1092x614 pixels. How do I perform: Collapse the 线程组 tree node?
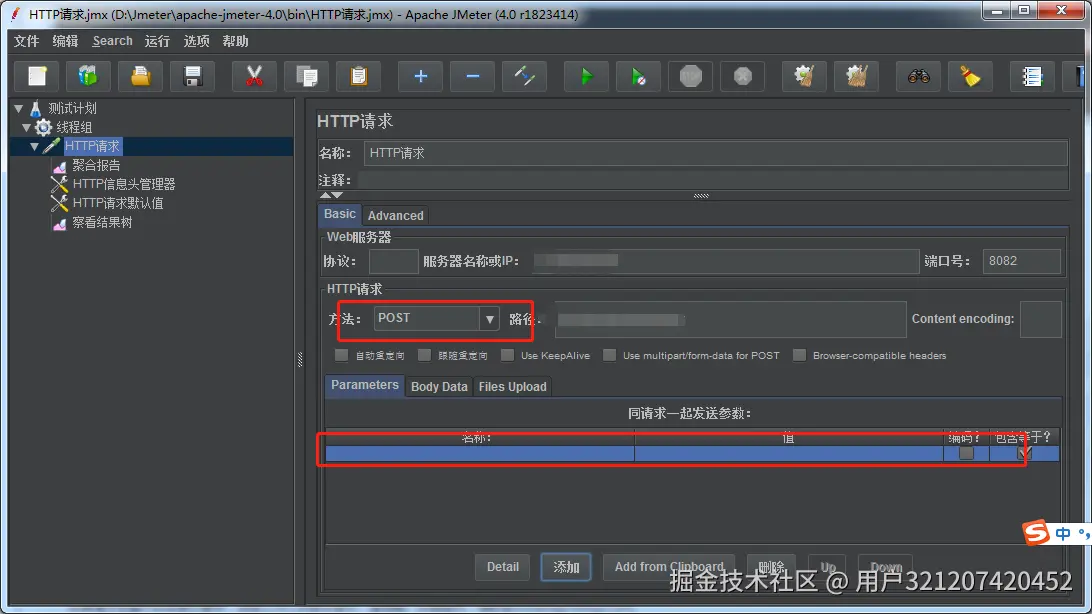(26, 127)
